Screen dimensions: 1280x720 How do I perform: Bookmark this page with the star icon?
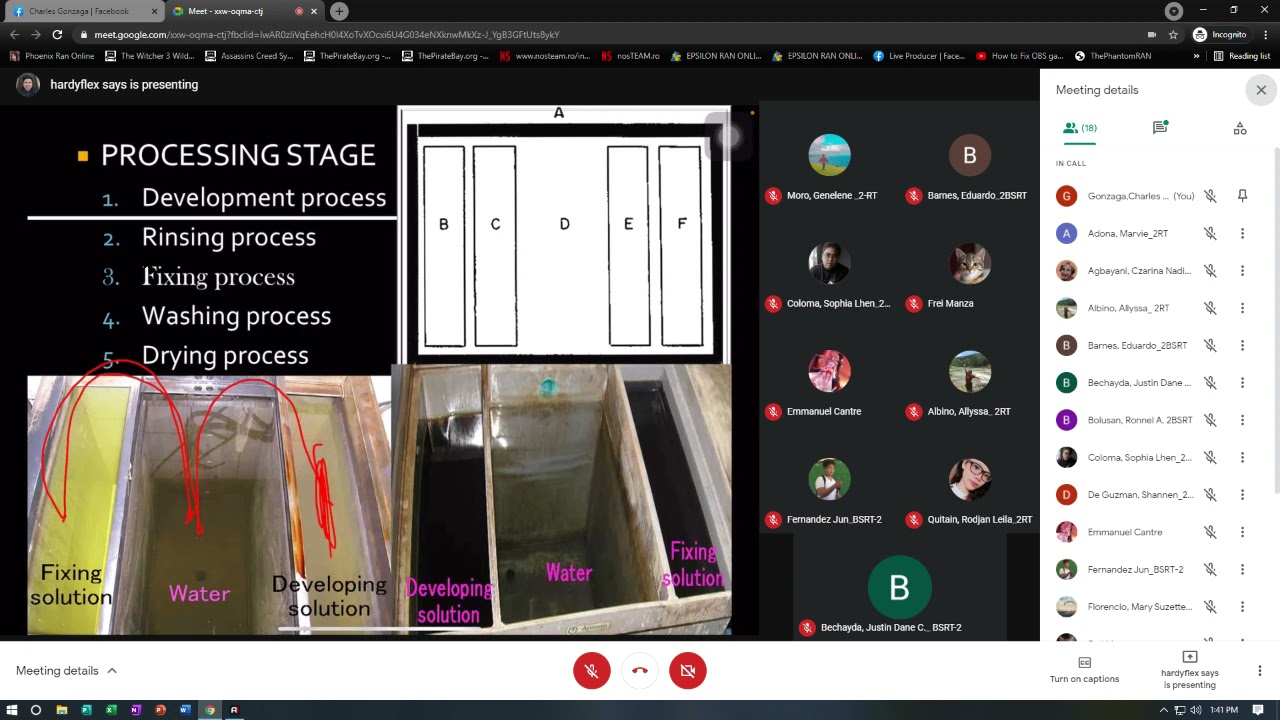pos(1173,34)
